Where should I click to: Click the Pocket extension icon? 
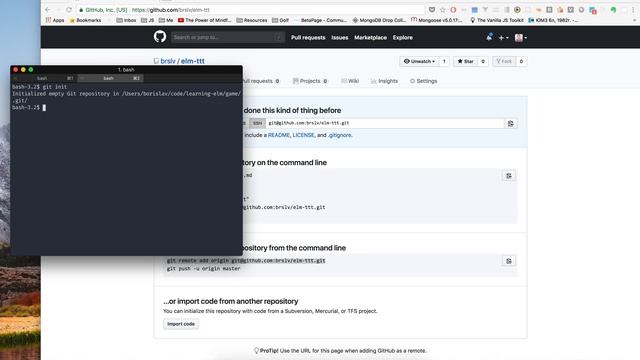431,9
